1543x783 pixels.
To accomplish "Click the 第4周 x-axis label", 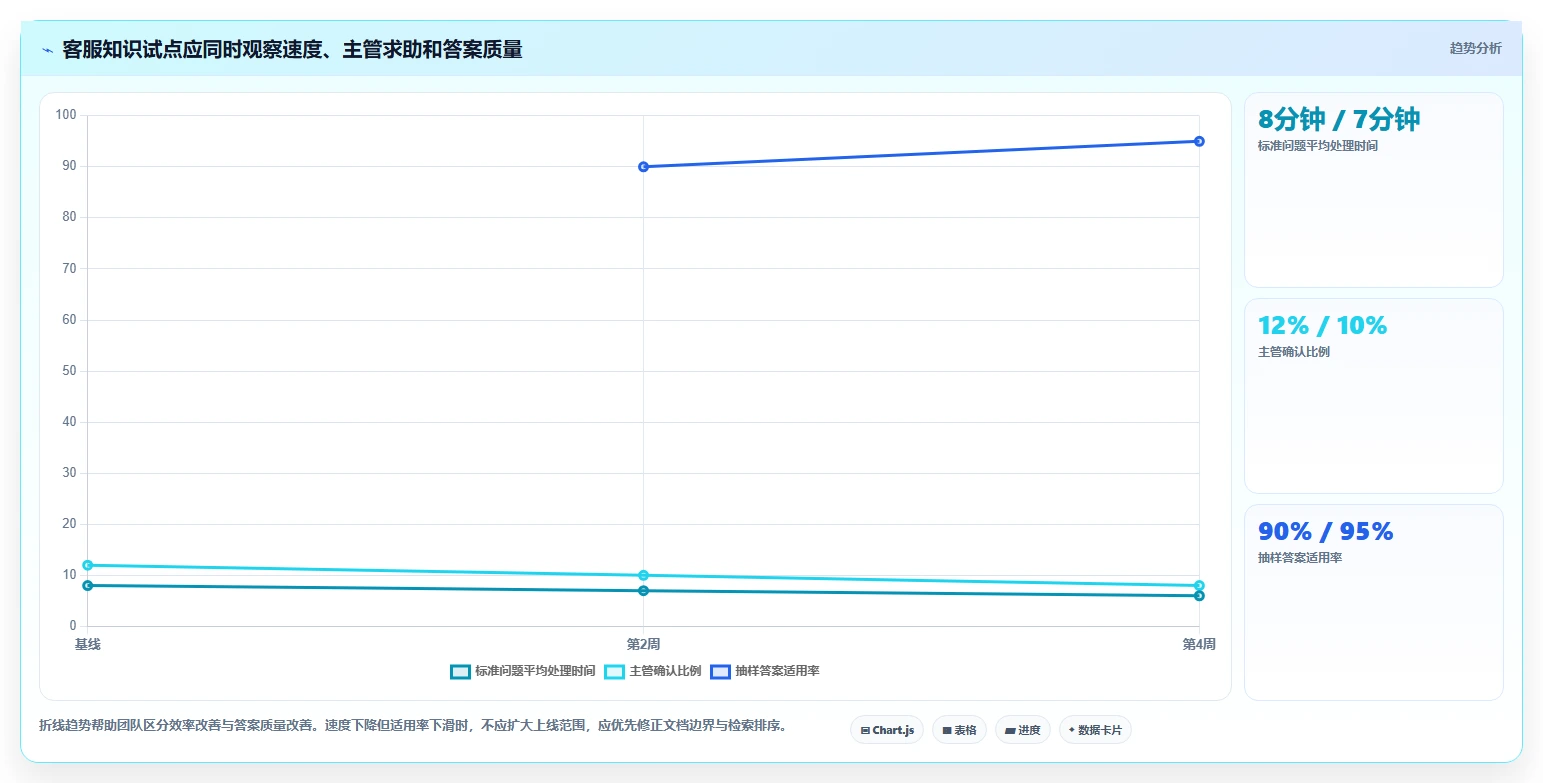I will [x=1199, y=644].
